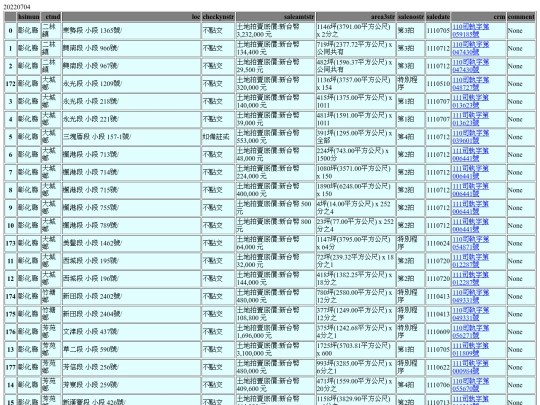The width and height of the screenshot is (540, 405).
Task: Open crm link in row 174
Action: pos(470,297)
